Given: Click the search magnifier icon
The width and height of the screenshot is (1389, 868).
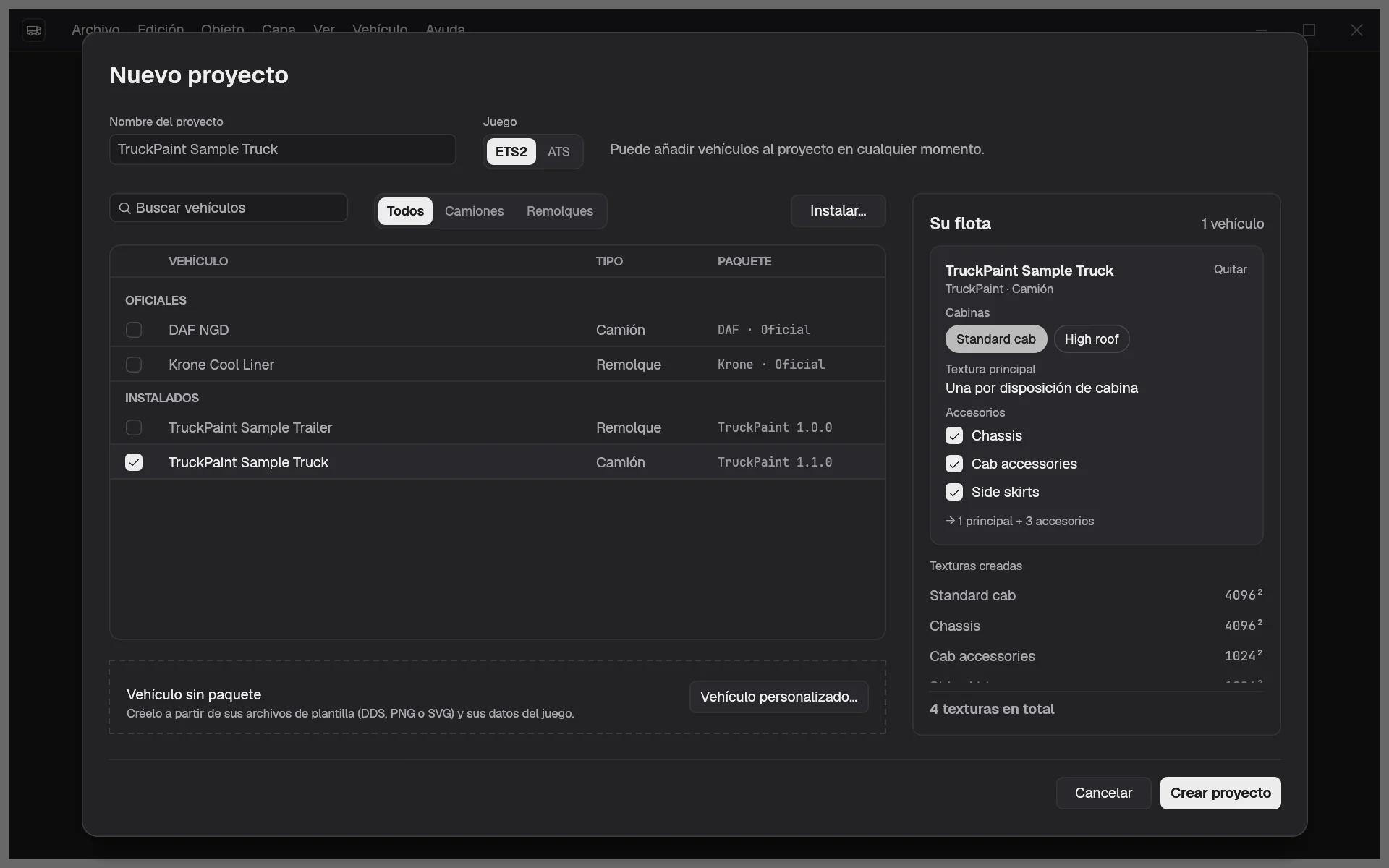Looking at the screenshot, I should click(125, 208).
